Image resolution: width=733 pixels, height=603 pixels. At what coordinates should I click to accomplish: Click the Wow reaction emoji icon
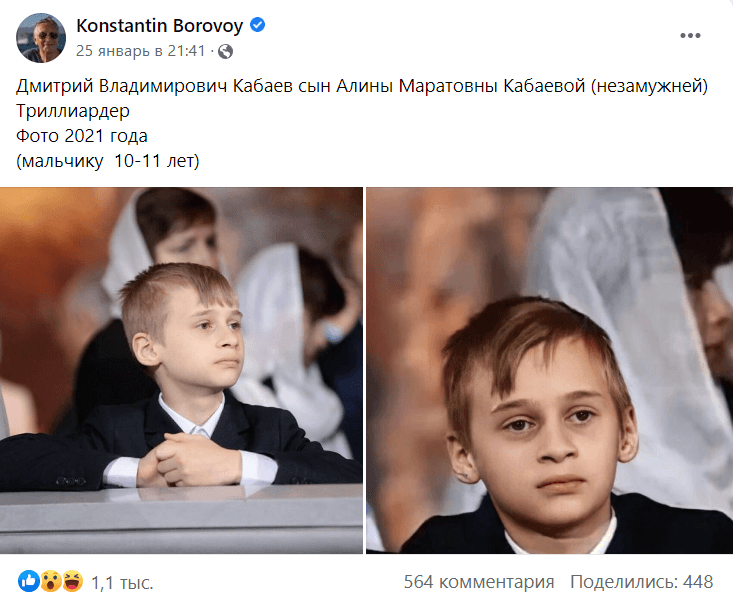(x=50, y=581)
